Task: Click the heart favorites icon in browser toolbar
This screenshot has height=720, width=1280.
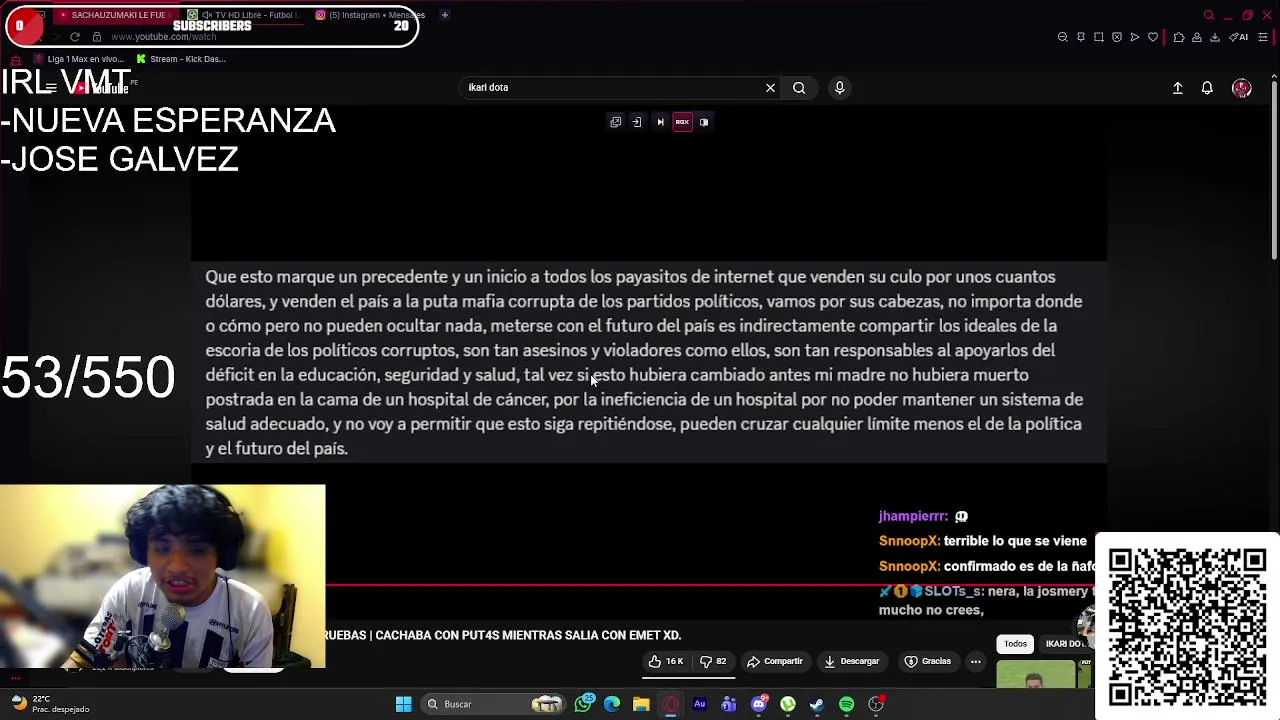Action: [x=1153, y=37]
